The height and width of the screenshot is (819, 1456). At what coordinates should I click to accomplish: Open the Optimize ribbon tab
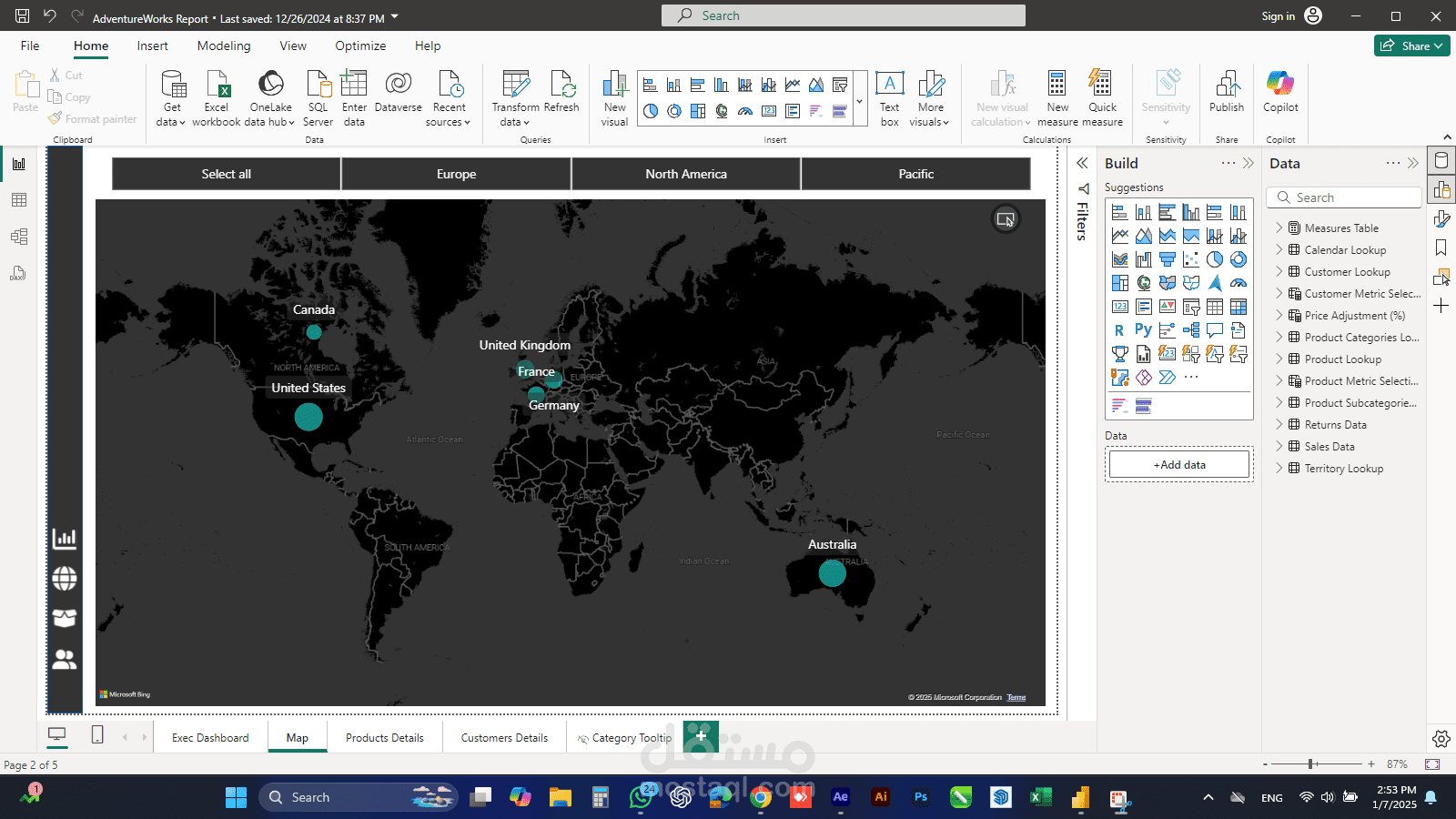pos(360,45)
